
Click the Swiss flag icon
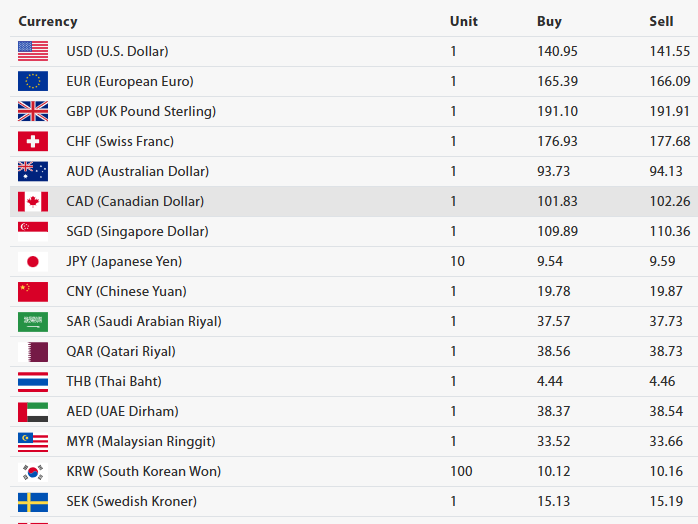tap(32, 141)
